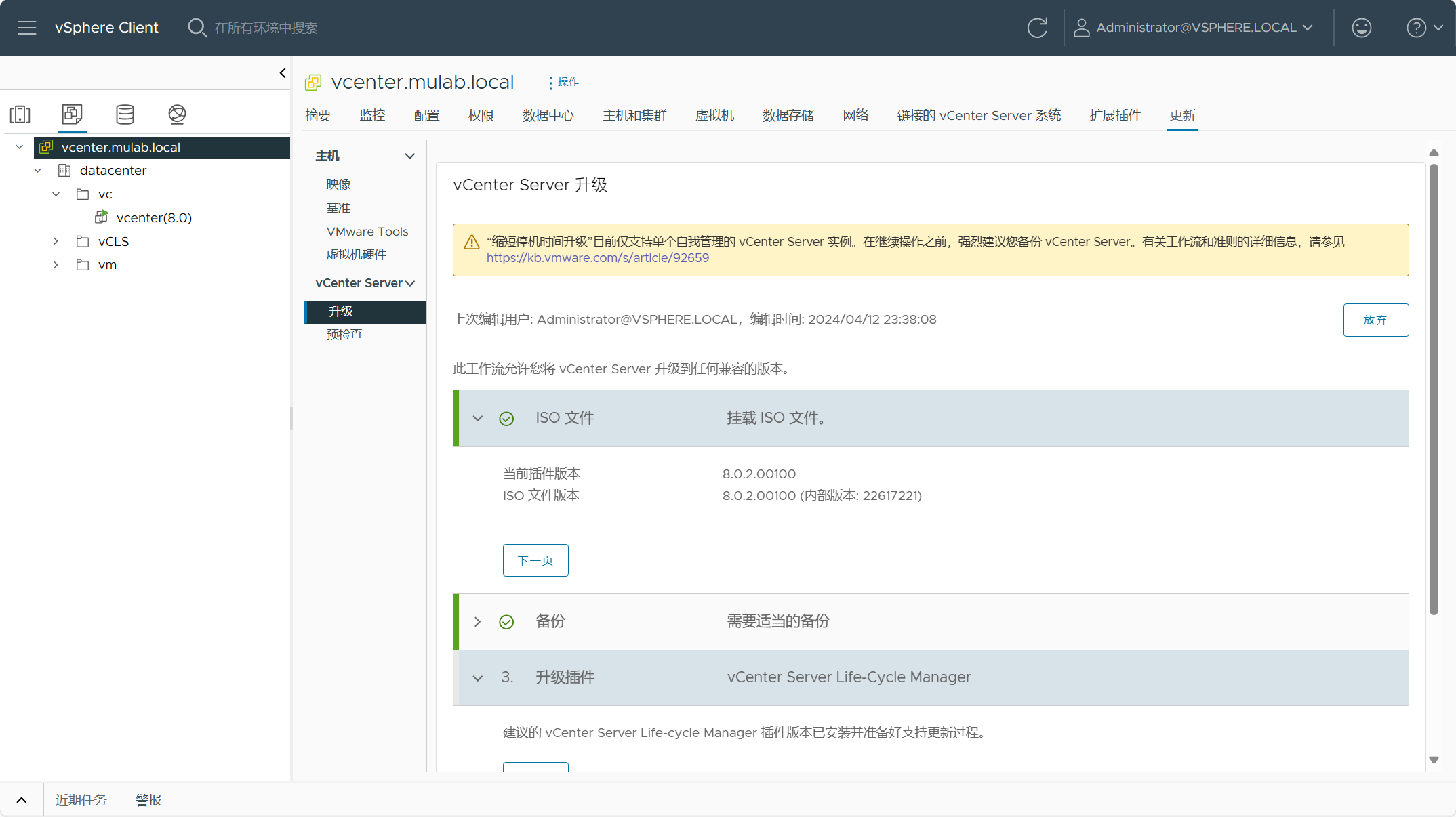Open the hamburger main menu
1456x817 pixels.
[27, 28]
